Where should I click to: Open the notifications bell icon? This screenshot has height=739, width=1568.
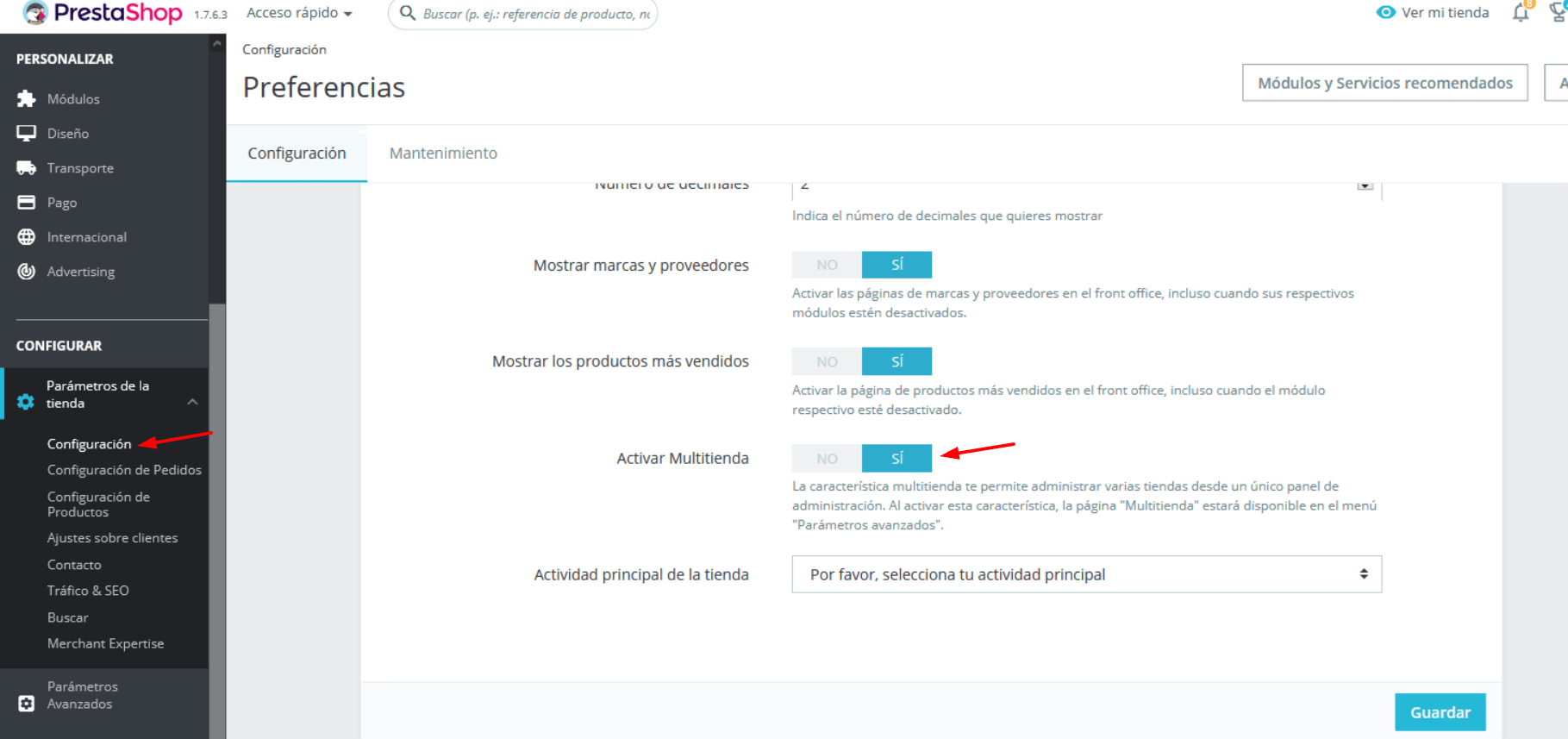[1521, 12]
